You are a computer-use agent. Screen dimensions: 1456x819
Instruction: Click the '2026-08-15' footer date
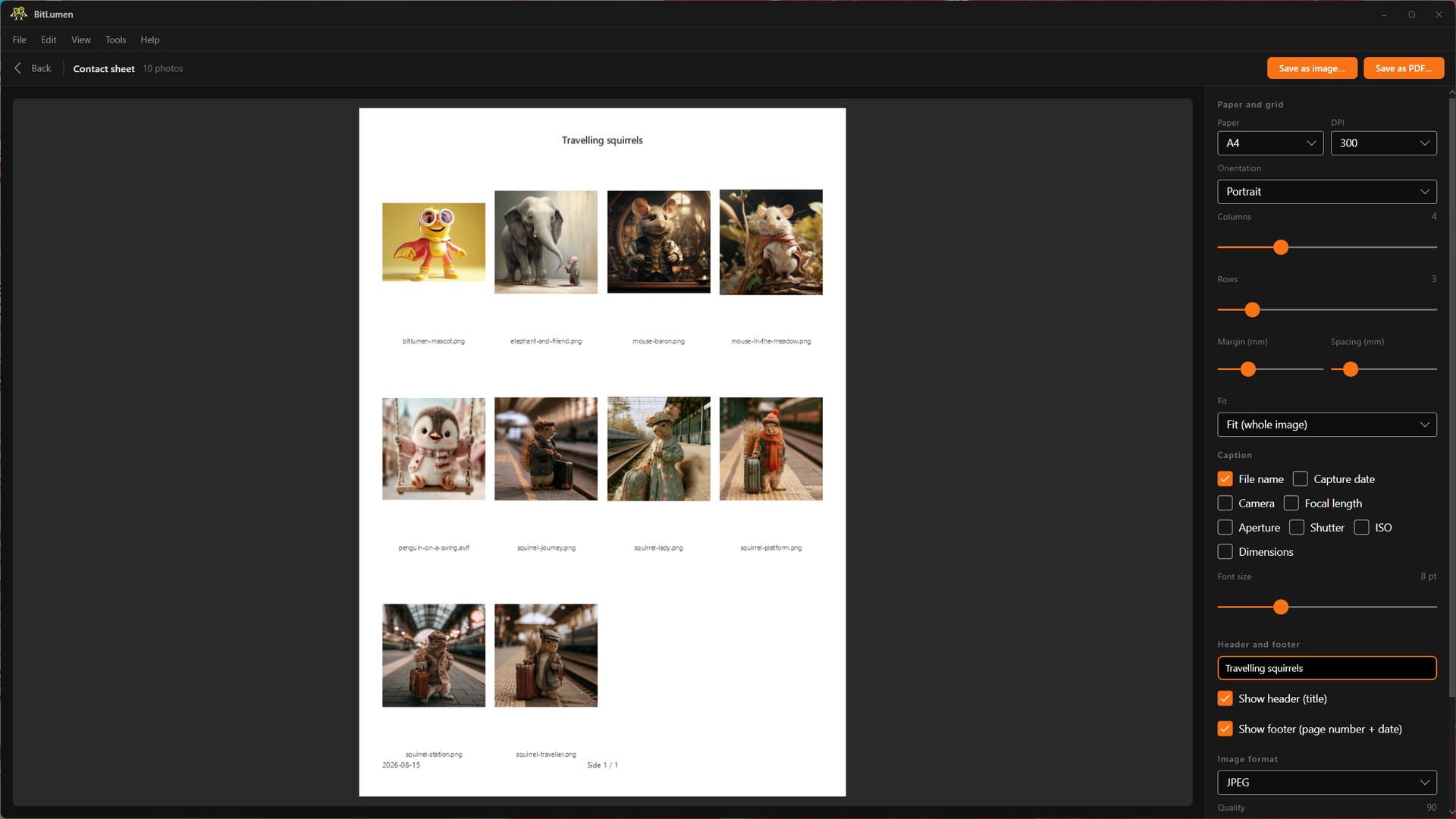(x=401, y=765)
